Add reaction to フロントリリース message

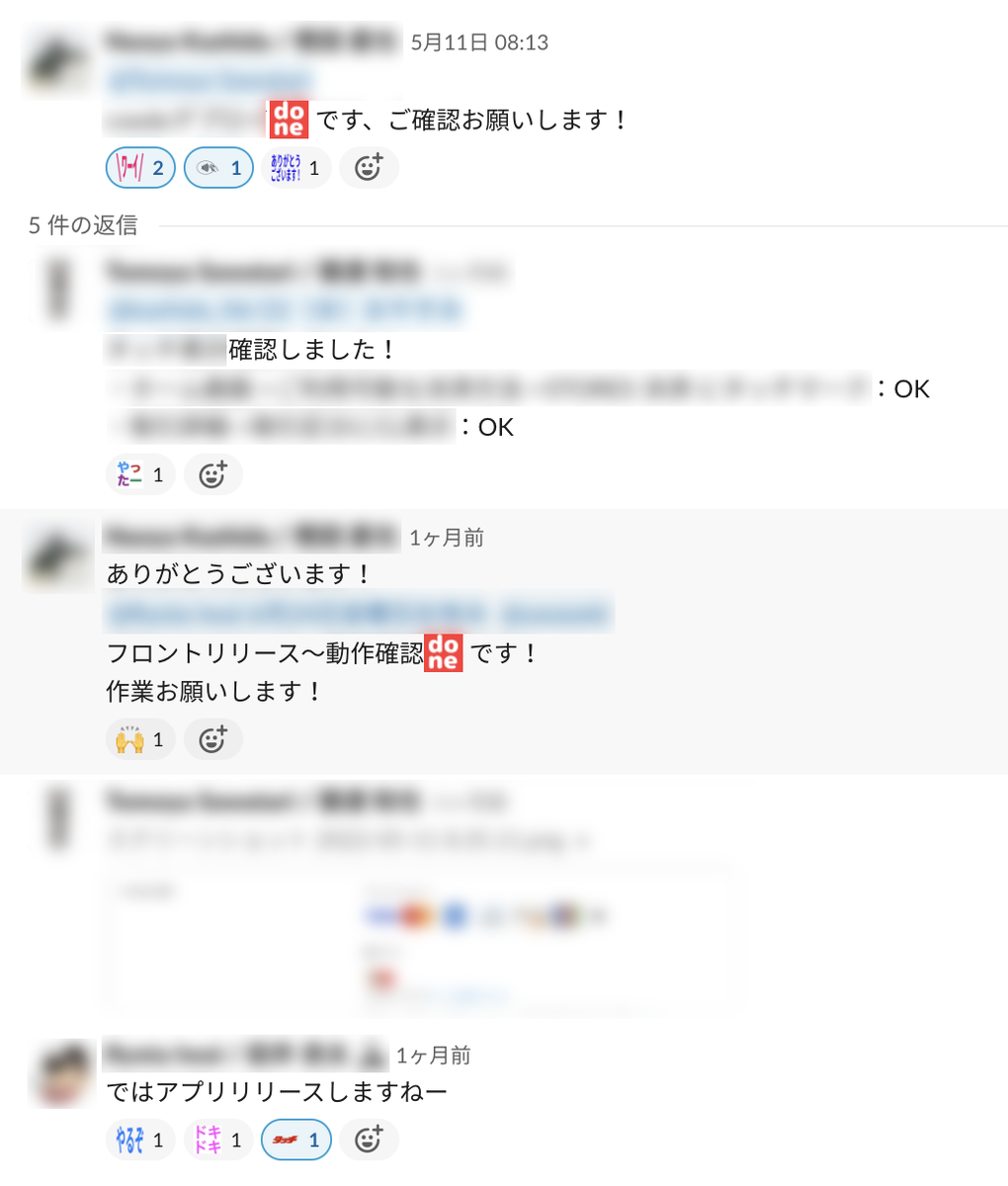pyautogui.click(x=212, y=739)
